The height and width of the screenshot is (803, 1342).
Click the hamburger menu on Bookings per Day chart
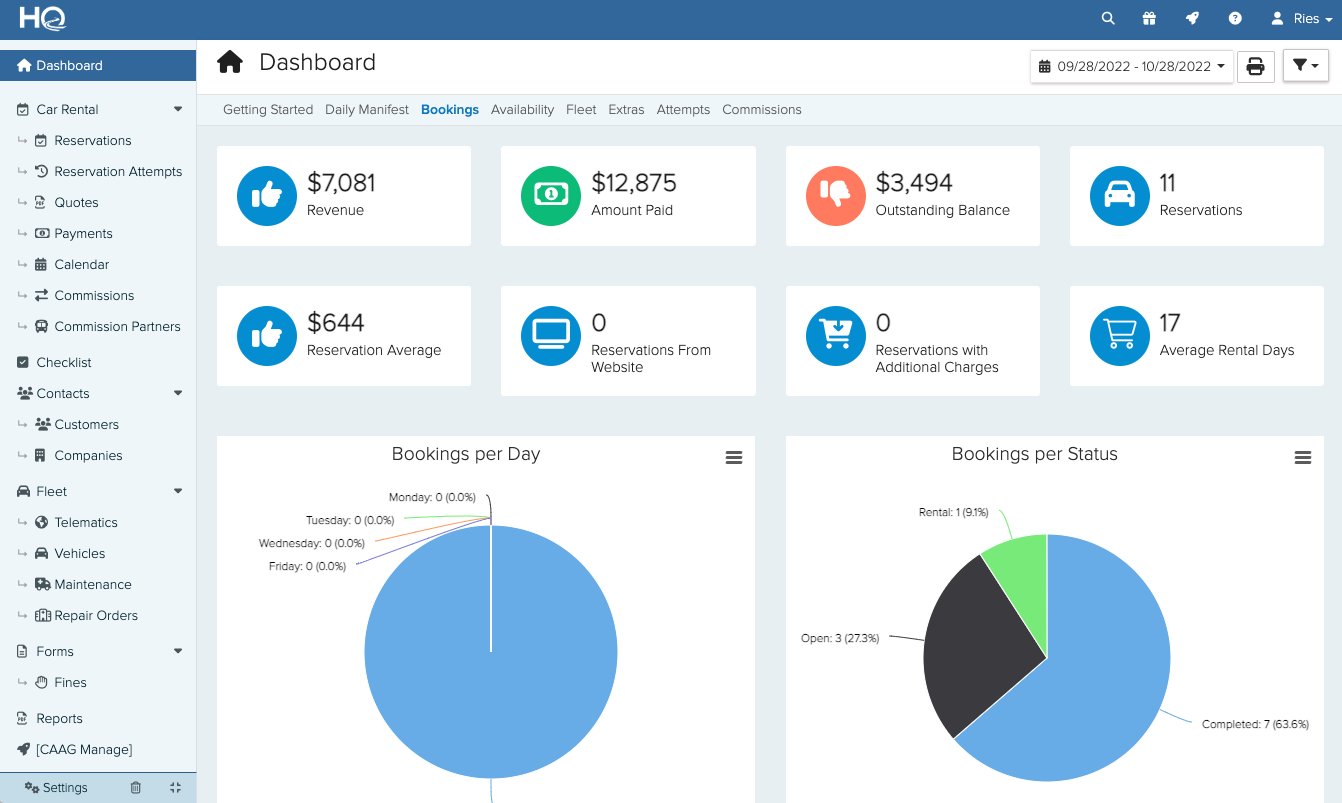pyautogui.click(x=734, y=457)
